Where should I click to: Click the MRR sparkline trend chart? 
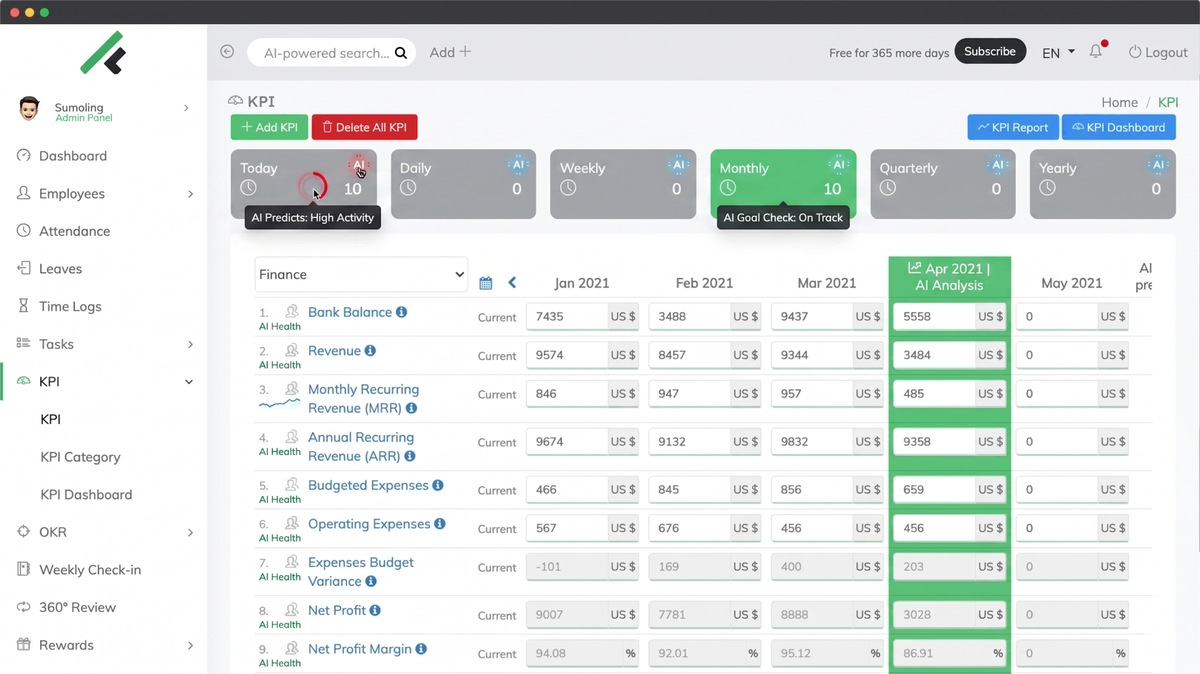coord(279,404)
